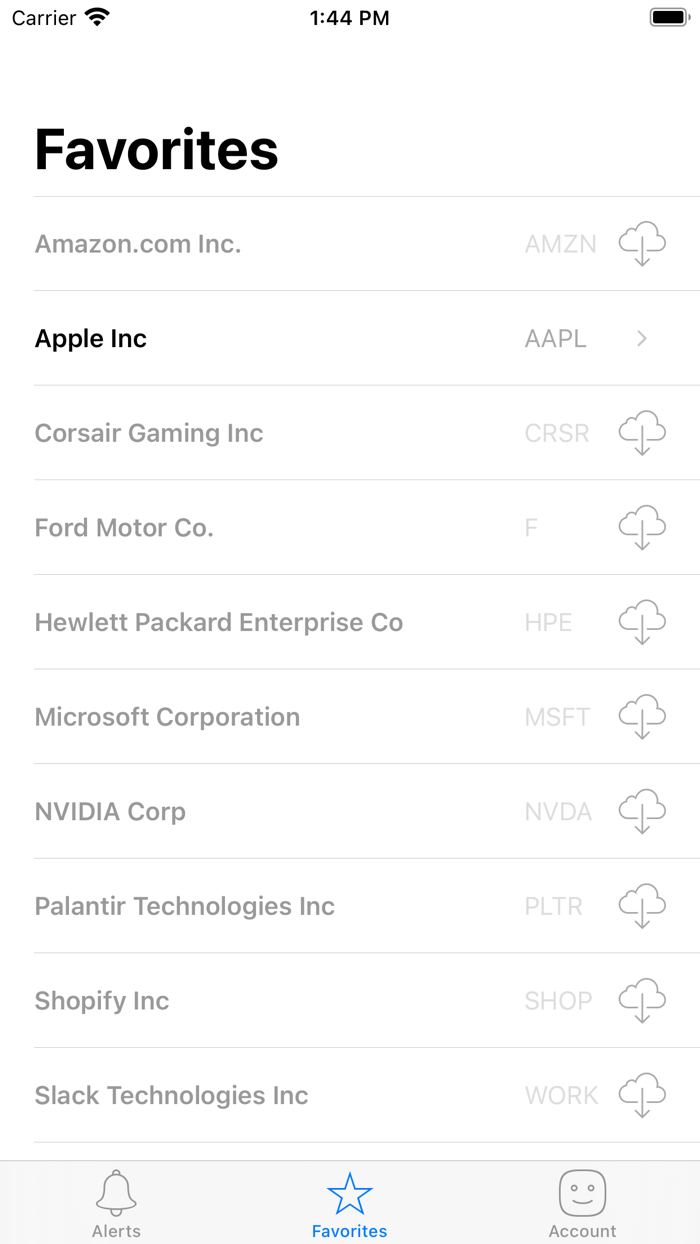Image resolution: width=700 pixels, height=1244 pixels.
Task: Download Slack Technologies Inc data
Action: pyautogui.click(x=641, y=1095)
